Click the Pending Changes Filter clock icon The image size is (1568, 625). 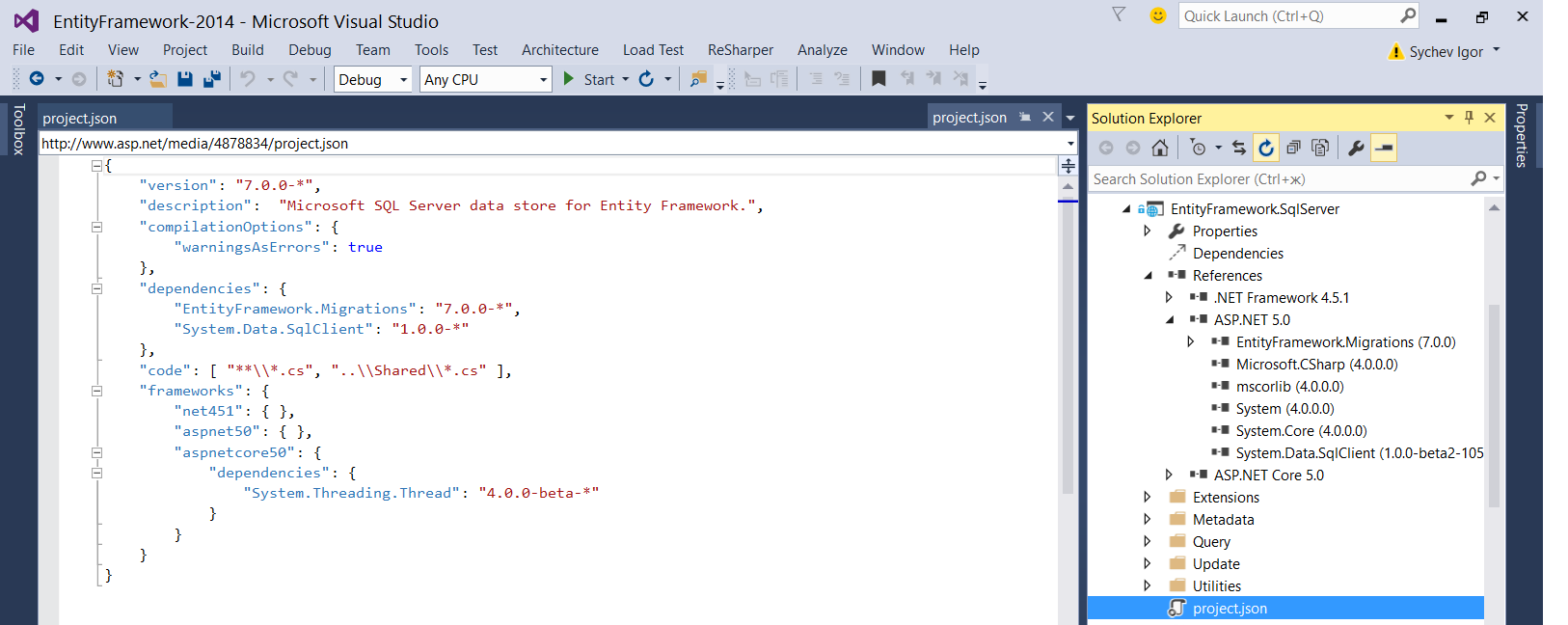pyautogui.click(x=1198, y=148)
